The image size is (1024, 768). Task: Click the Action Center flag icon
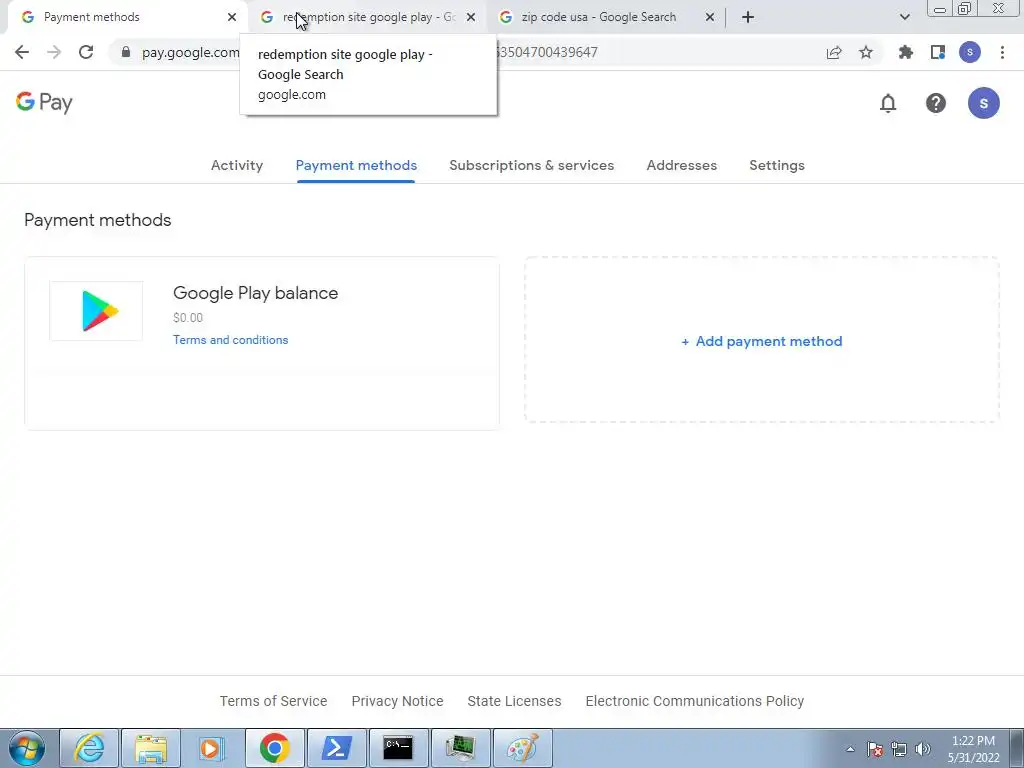tap(875, 749)
